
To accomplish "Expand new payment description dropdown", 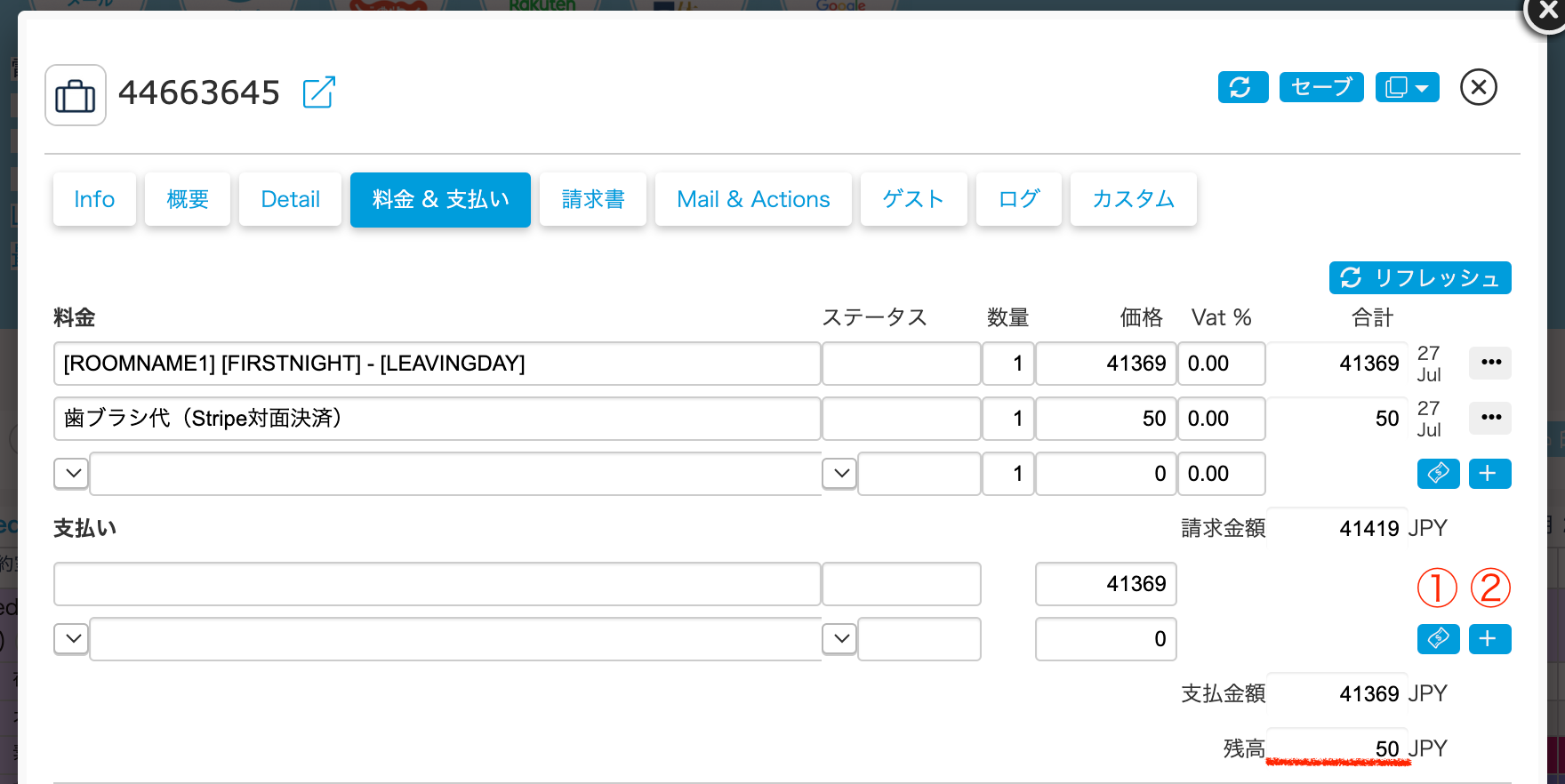I will click(x=72, y=639).
